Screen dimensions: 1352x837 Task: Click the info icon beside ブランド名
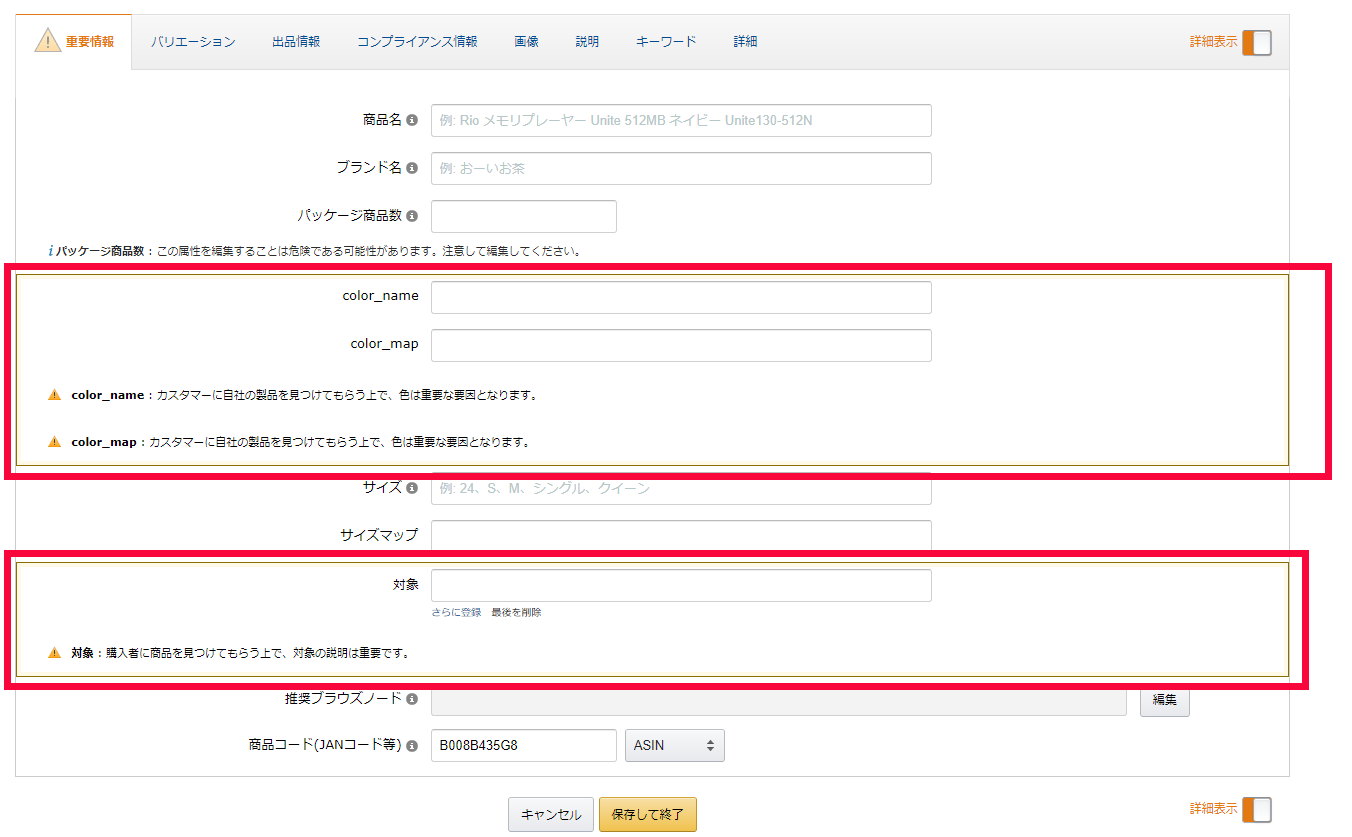412,168
